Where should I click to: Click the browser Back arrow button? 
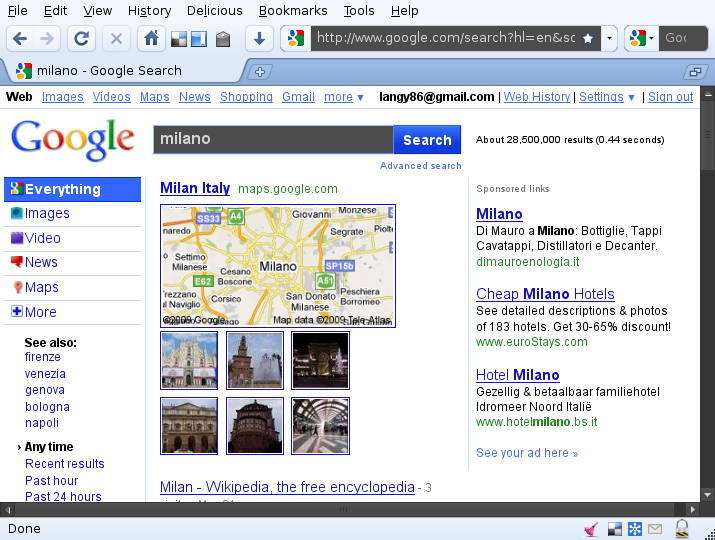pos(20,38)
